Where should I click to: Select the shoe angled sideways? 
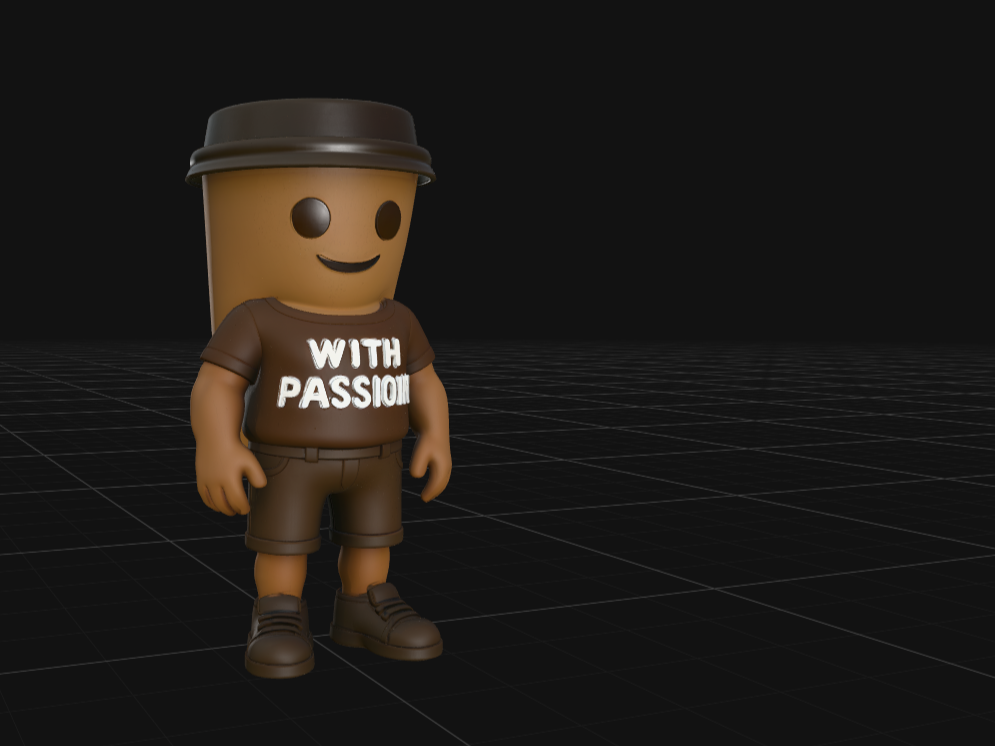385,622
